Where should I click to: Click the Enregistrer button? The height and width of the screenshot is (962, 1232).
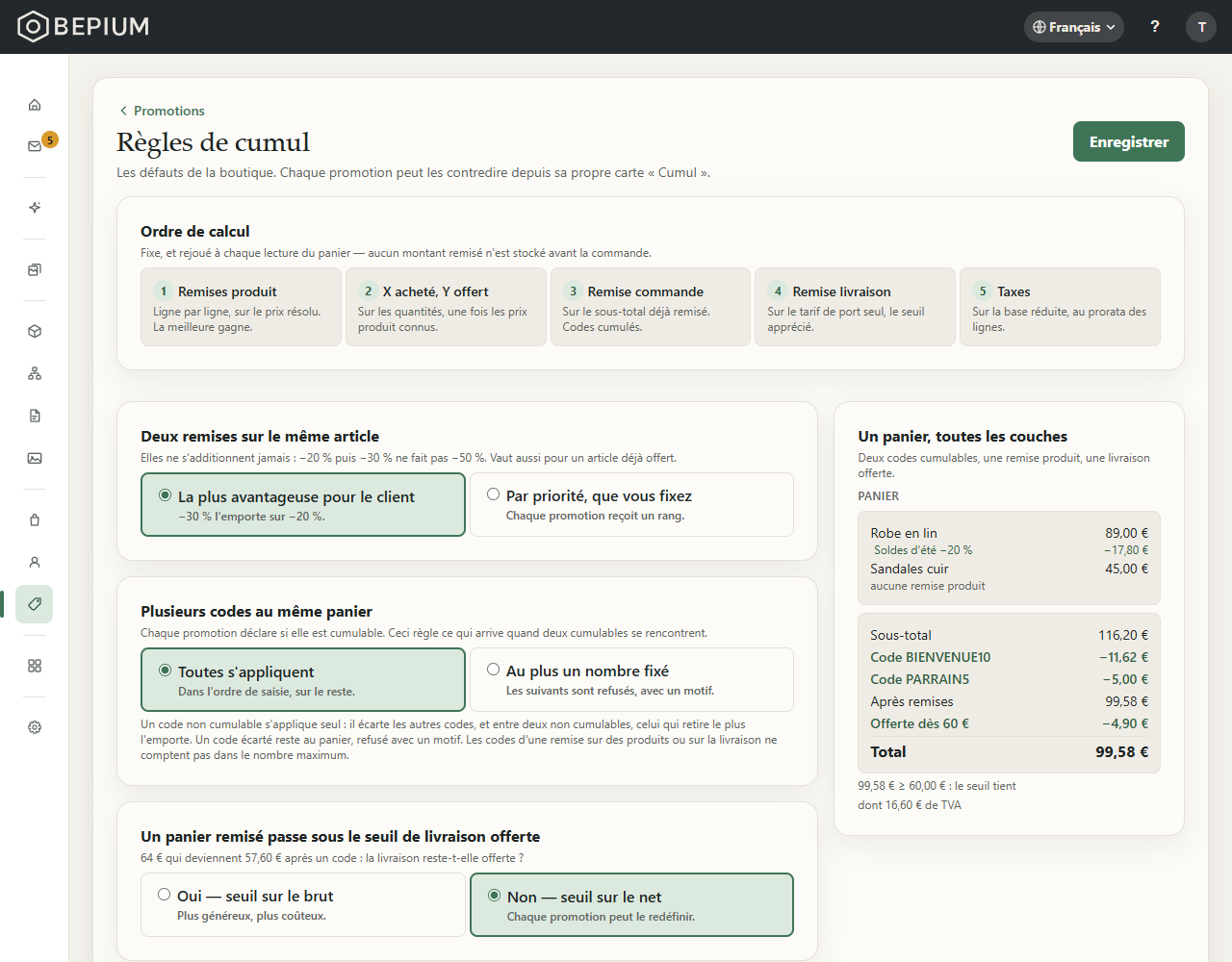click(1129, 141)
